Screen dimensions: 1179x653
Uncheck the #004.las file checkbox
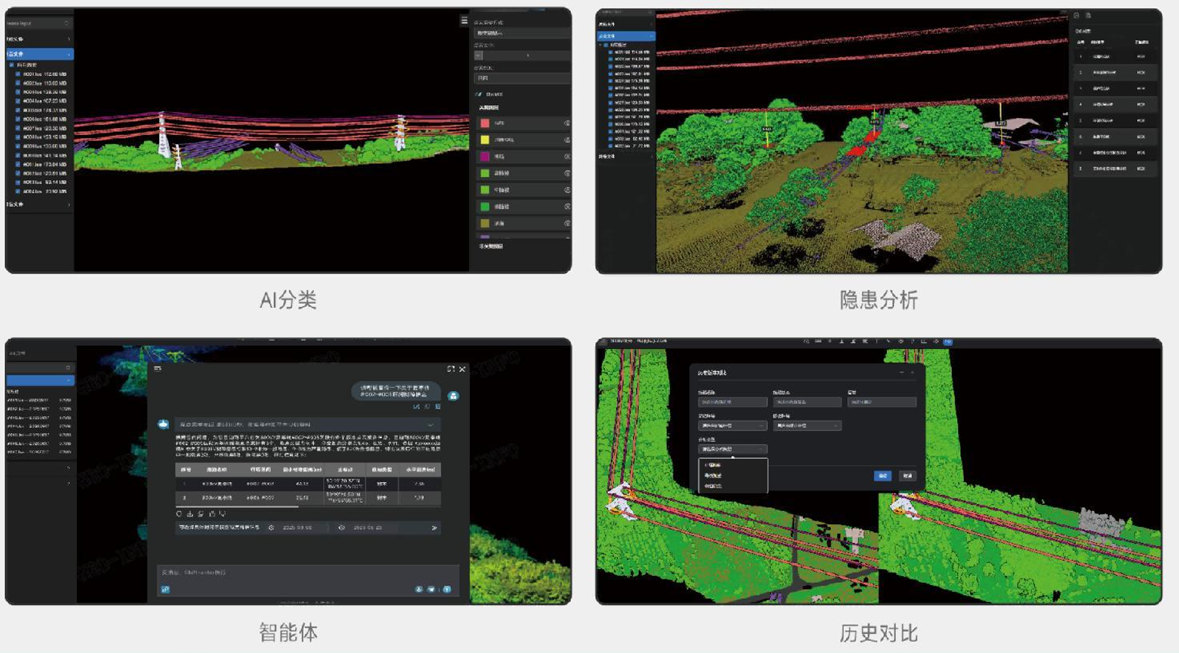(x=18, y=101)
